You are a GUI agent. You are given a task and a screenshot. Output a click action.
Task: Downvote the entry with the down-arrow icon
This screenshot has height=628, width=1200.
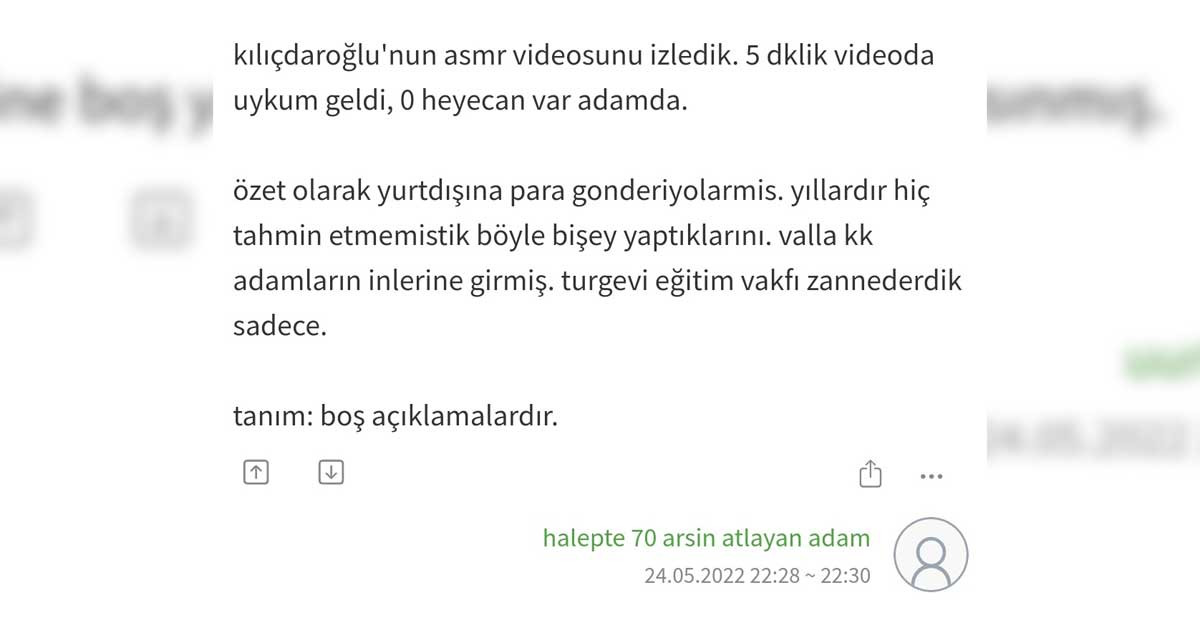pos(331,473)
